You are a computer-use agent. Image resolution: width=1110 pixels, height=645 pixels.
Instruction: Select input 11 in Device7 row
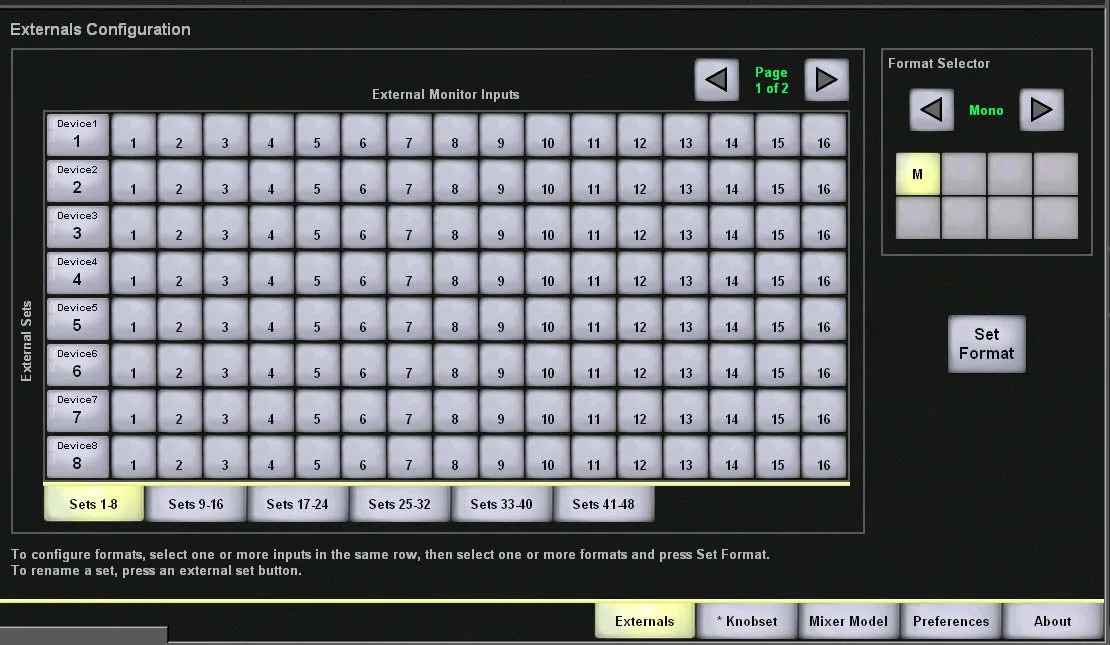[x=593, y=411]
